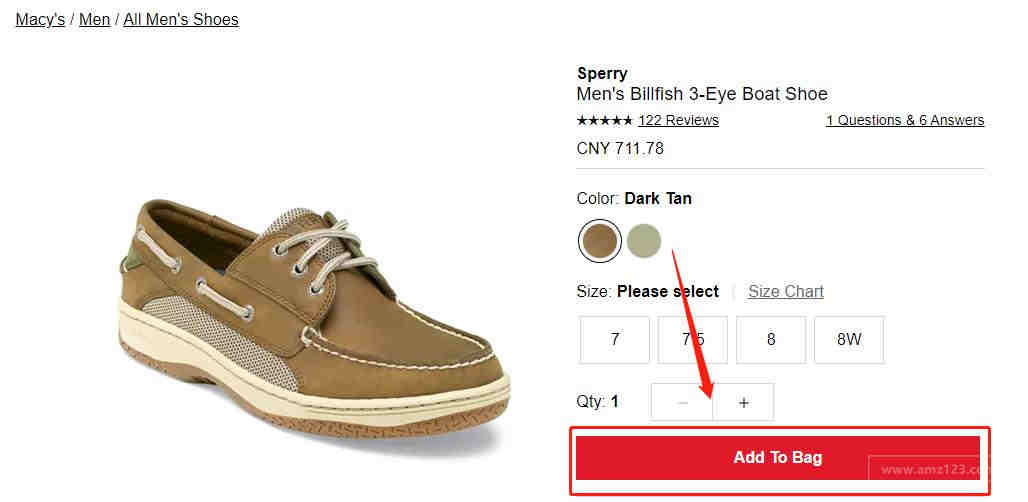
Task: Decrease quantity with the minus button
Action: 682,402
